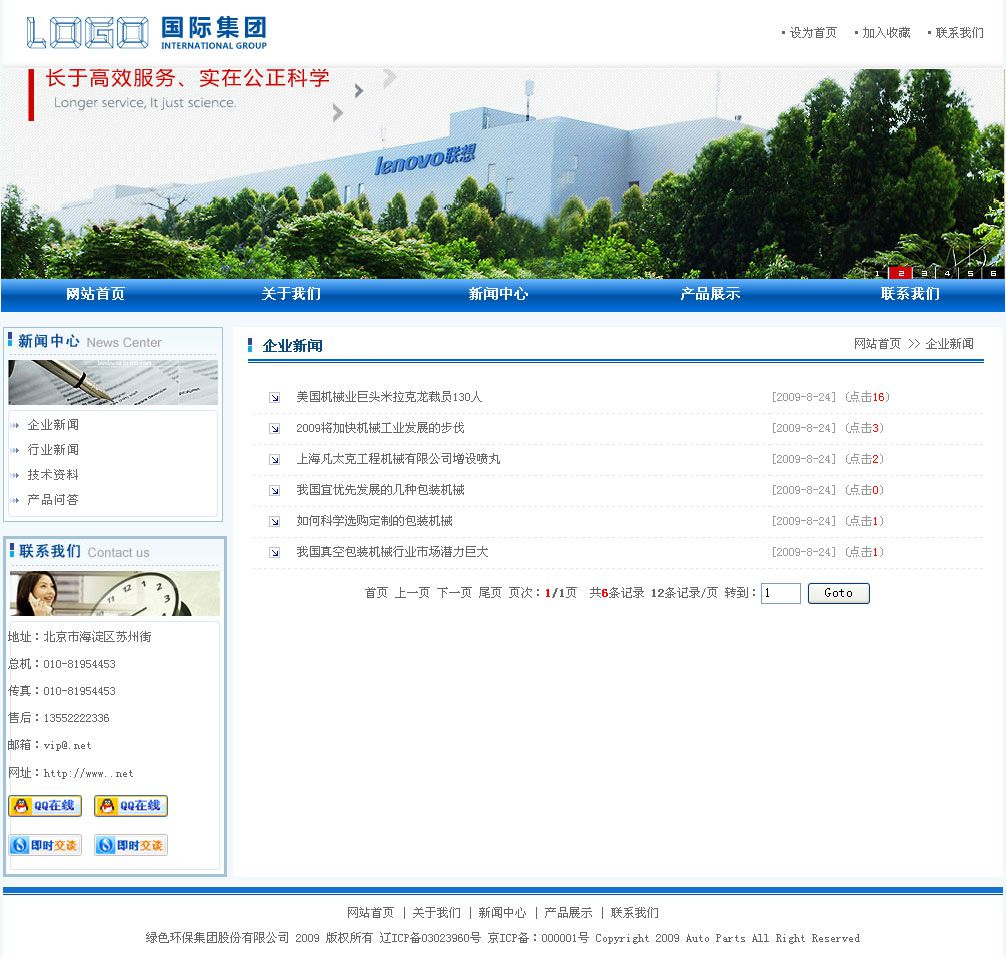Click the first 即时交谈 badge
Image resolution: width=1006 pixels, height=957 pixels.
45,845
